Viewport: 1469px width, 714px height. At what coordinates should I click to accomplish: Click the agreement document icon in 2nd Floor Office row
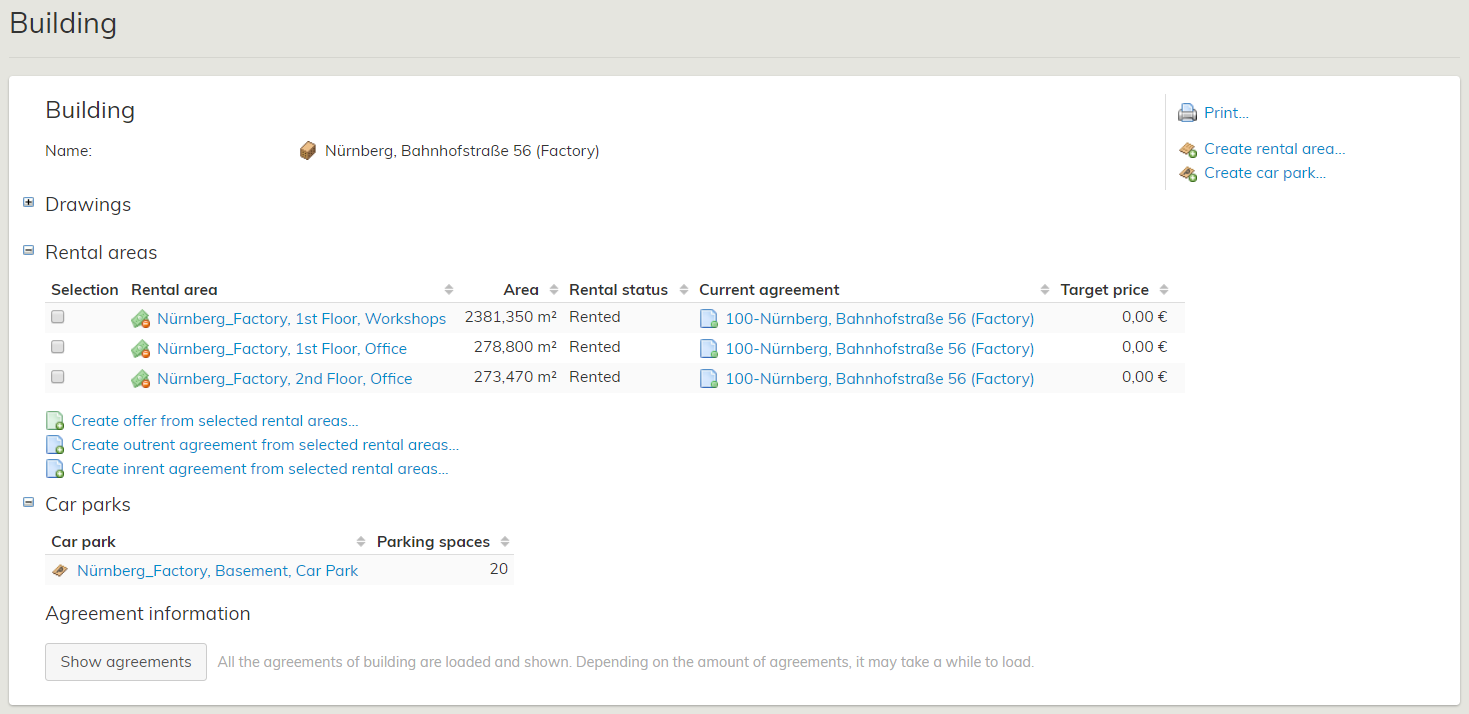[708, 379]
